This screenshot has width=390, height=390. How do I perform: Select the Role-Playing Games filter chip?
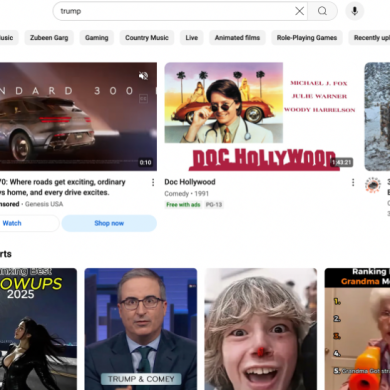click(x=307, y=38)
